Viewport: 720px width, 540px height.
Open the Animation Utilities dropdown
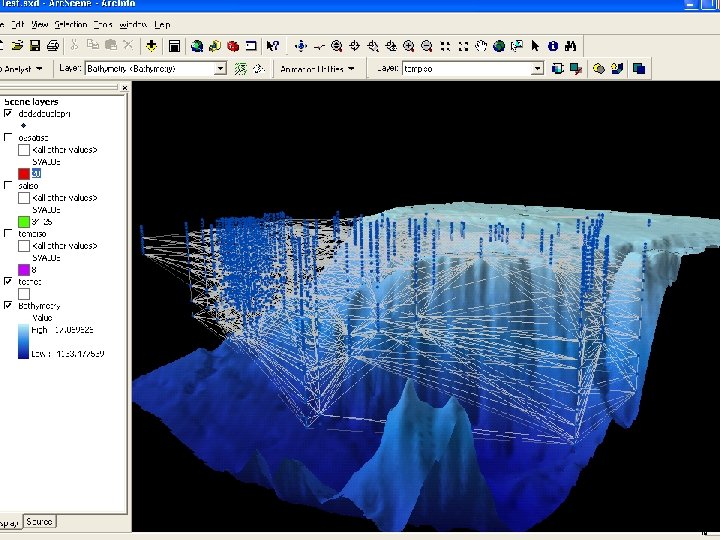pos(317,69)
